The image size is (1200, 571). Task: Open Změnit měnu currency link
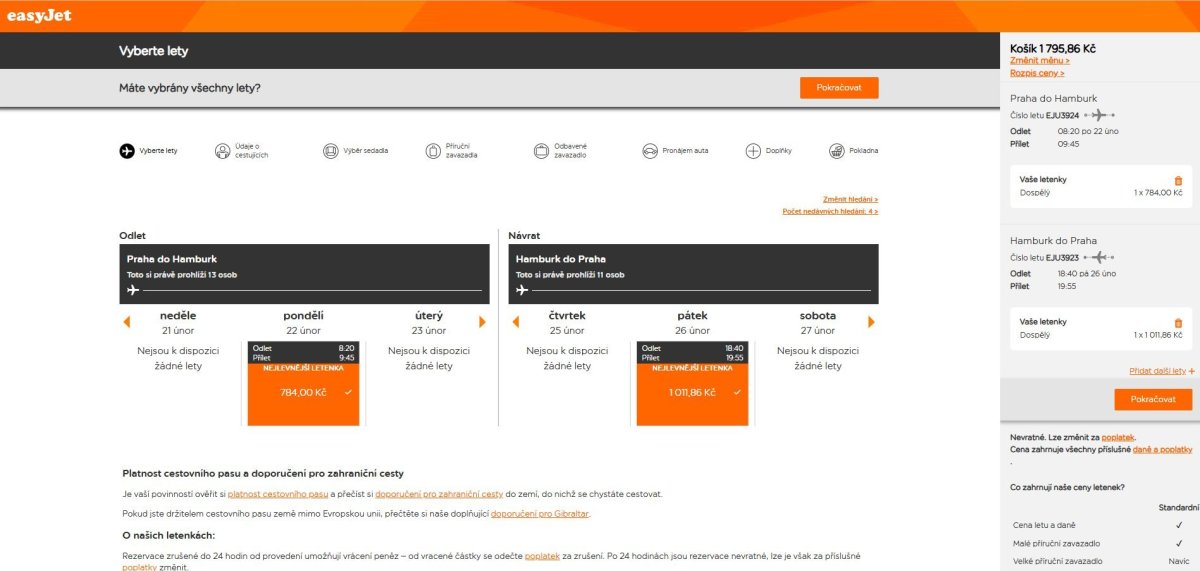click(1039, 61)
